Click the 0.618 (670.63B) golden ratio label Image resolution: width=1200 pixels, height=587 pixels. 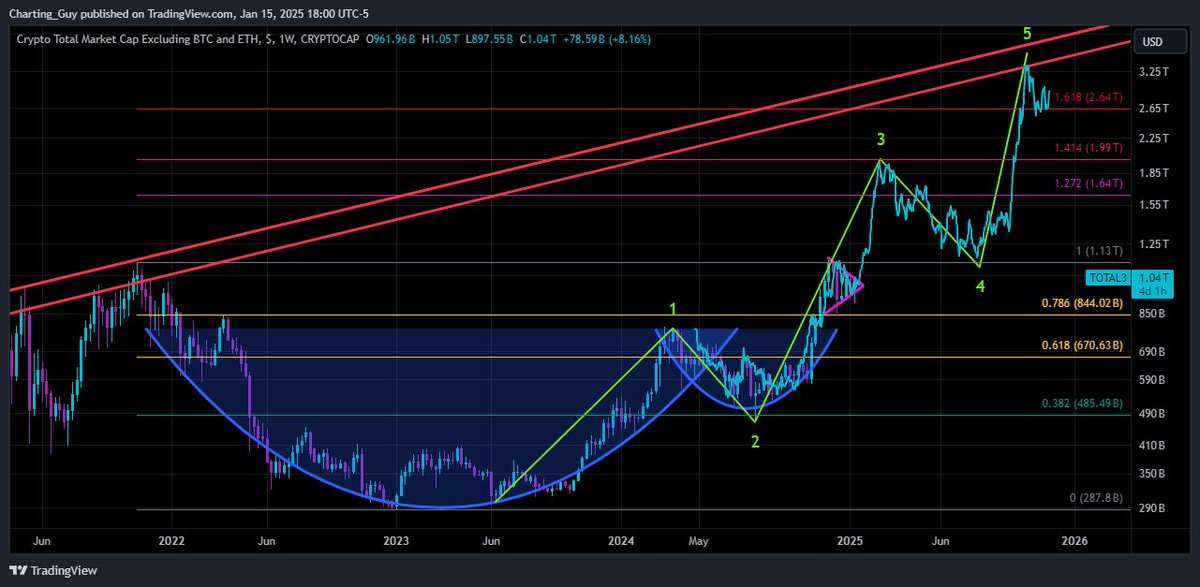1082,343
